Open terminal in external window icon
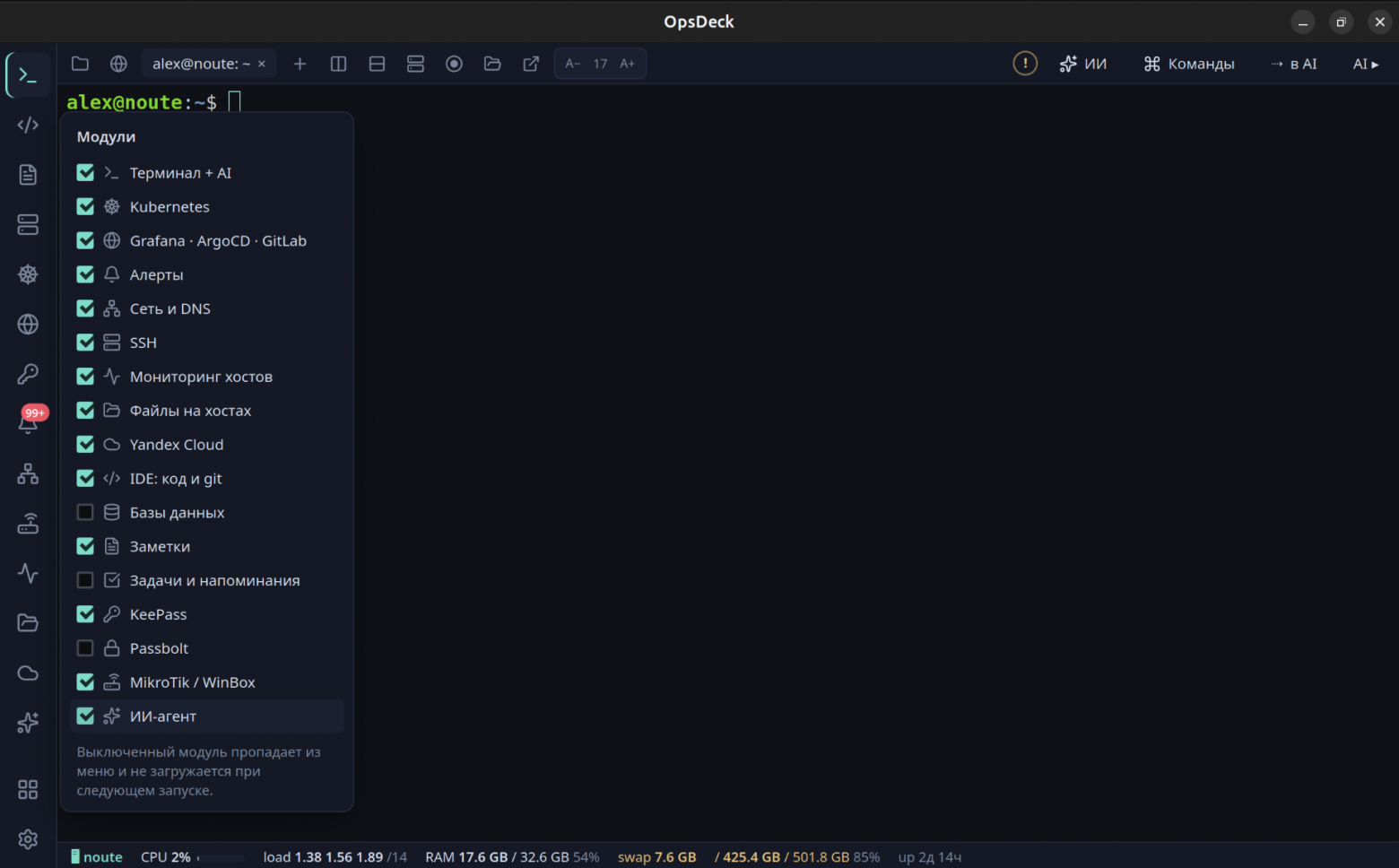The width and height of the screenshot is (1399, 868). point(531,64)
